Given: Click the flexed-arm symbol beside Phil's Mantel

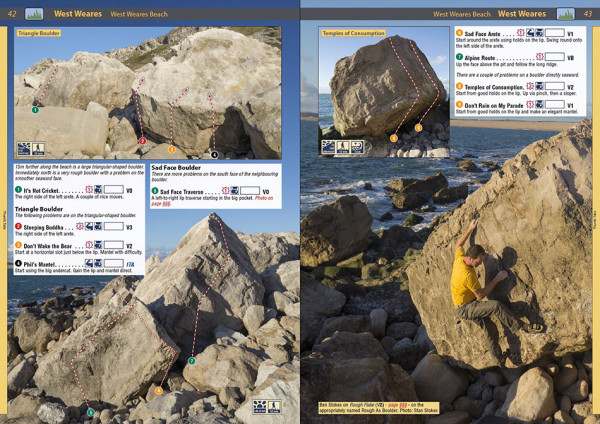Looking at the screenshot, I should 89,263.
